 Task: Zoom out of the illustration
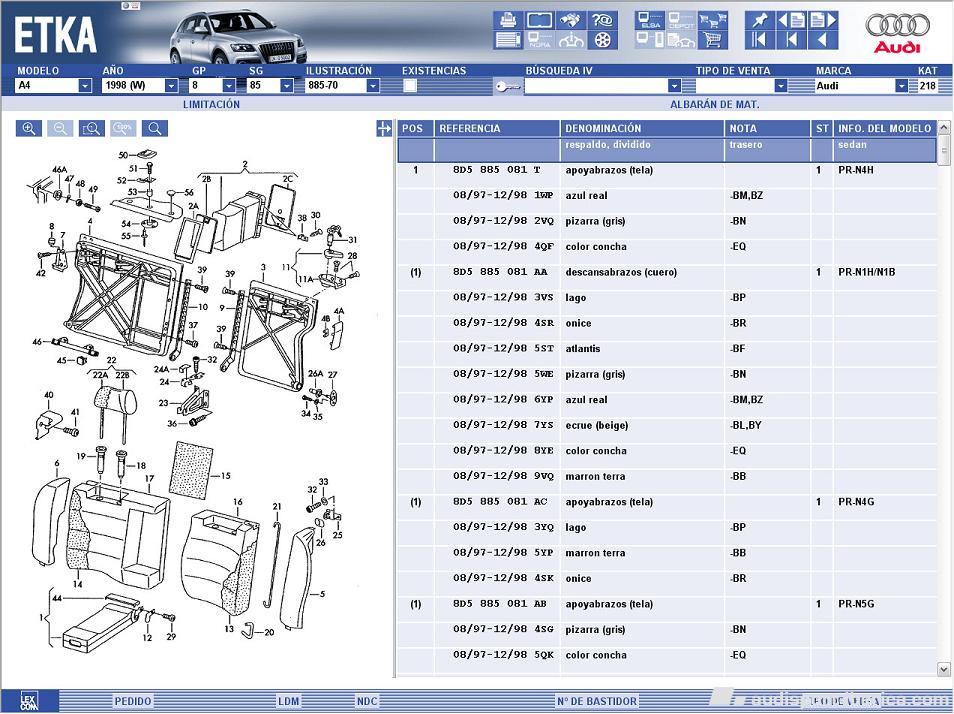click(x=60, y=128)
